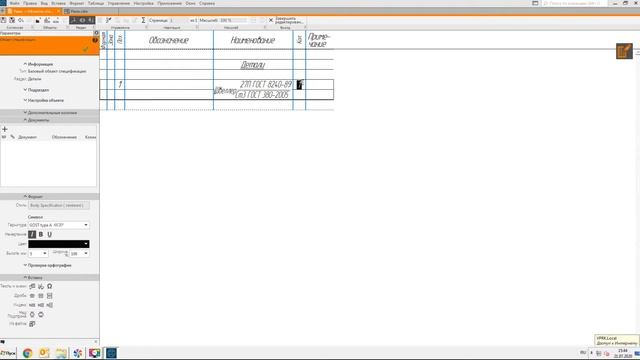The height and width of the screenshot is (360, 640).
Task: Open the Вставка menu
Action: pos(58,3)
